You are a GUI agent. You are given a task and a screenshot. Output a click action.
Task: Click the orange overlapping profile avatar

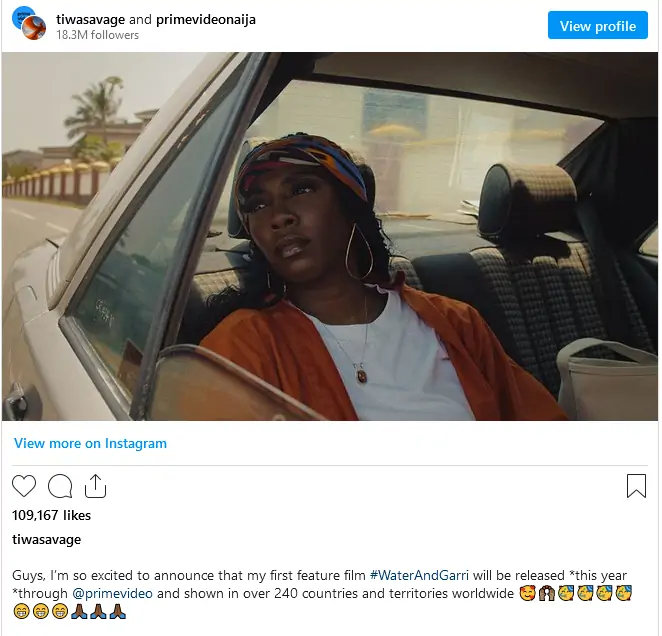pos(36,29)
